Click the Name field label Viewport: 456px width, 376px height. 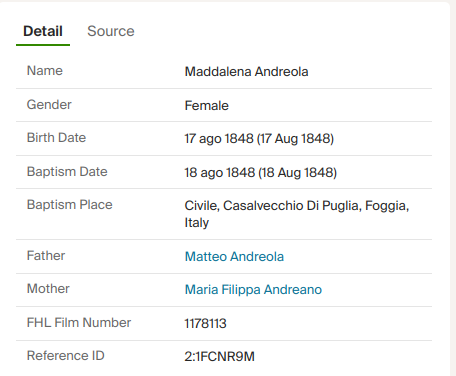pos(45,71)
